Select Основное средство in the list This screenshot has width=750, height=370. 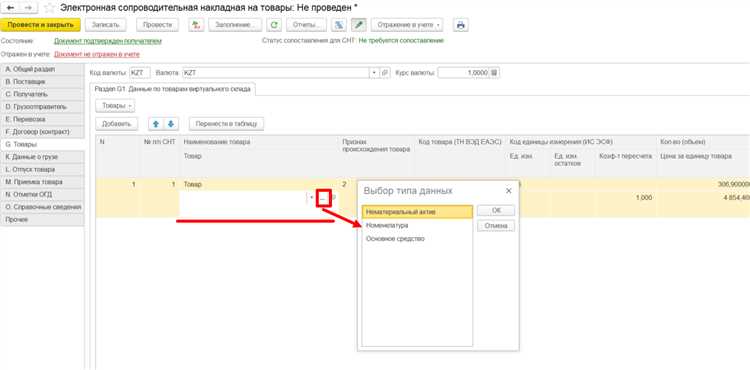[x=417, y=239]
